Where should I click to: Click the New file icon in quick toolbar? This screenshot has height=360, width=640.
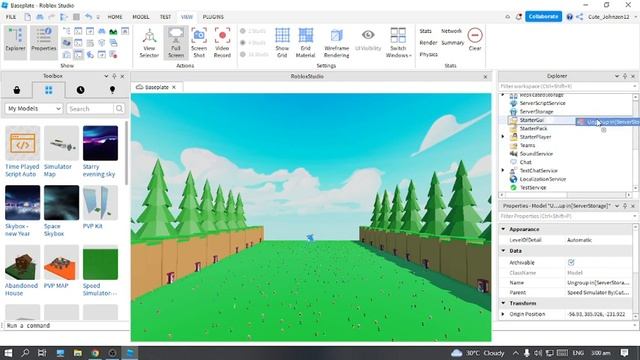27,17
